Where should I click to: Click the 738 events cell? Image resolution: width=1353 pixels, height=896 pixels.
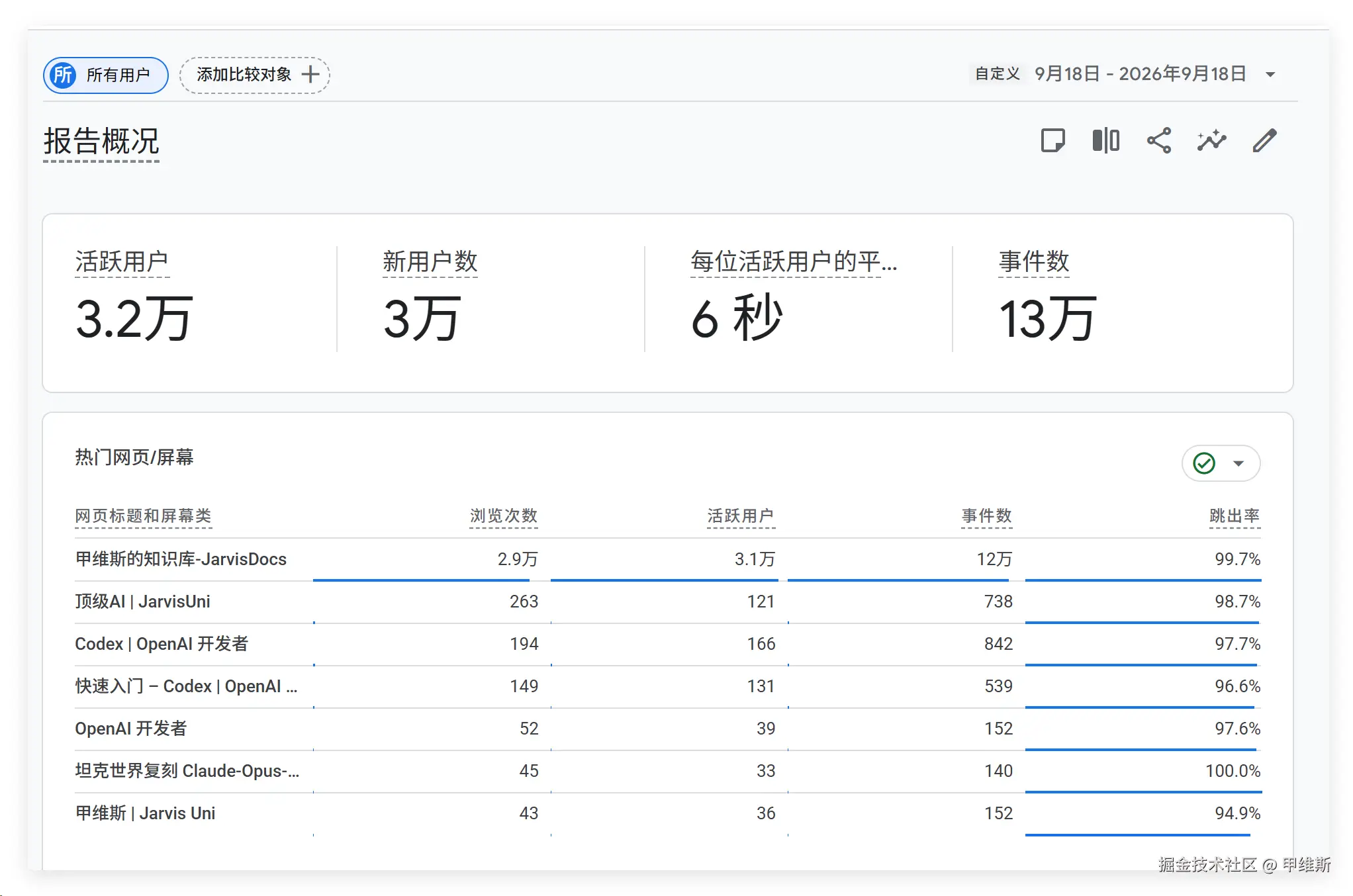998,602
